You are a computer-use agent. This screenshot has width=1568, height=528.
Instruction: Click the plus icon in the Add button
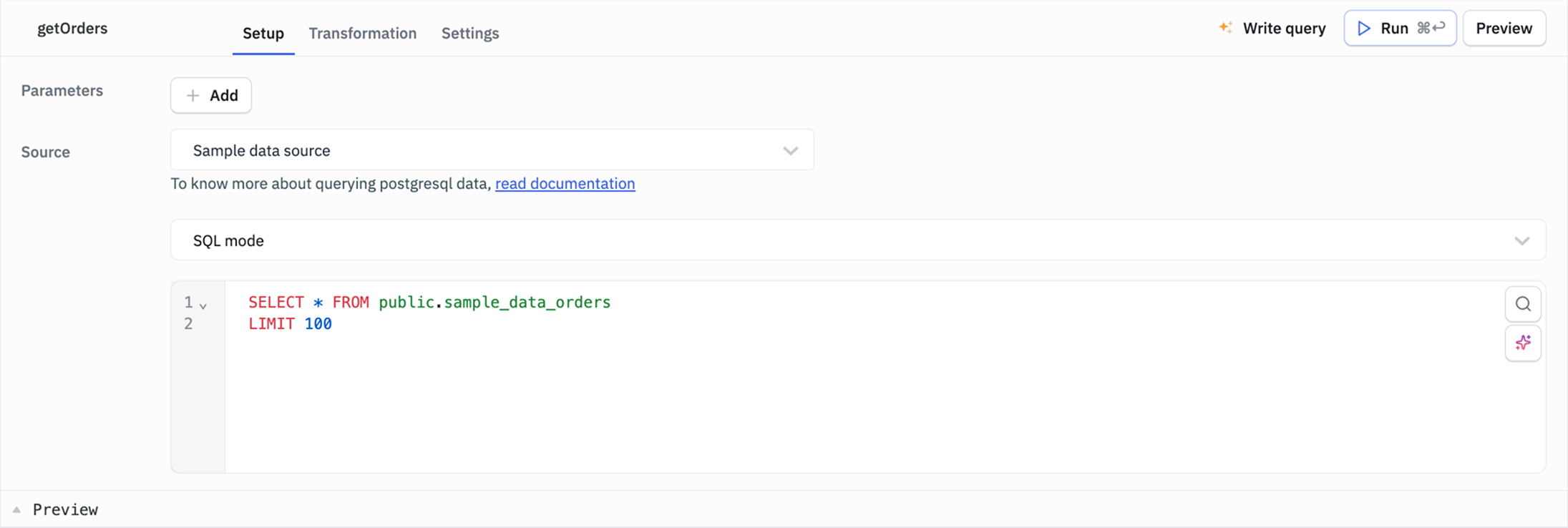click(x=193, y=95)
